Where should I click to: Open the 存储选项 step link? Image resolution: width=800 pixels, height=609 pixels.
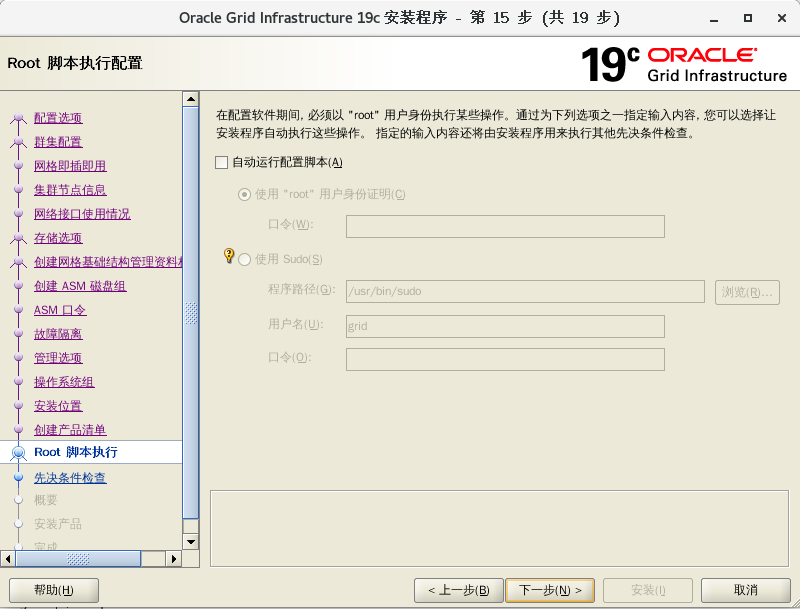(x=58, y=238)
